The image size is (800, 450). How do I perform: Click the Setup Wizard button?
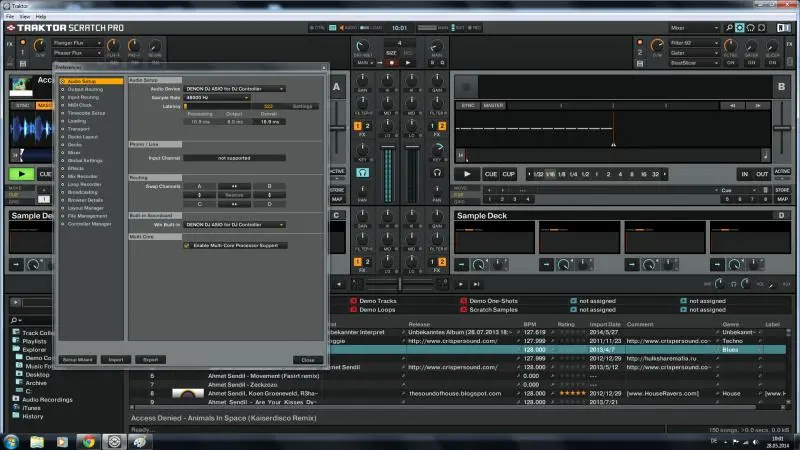77,359
